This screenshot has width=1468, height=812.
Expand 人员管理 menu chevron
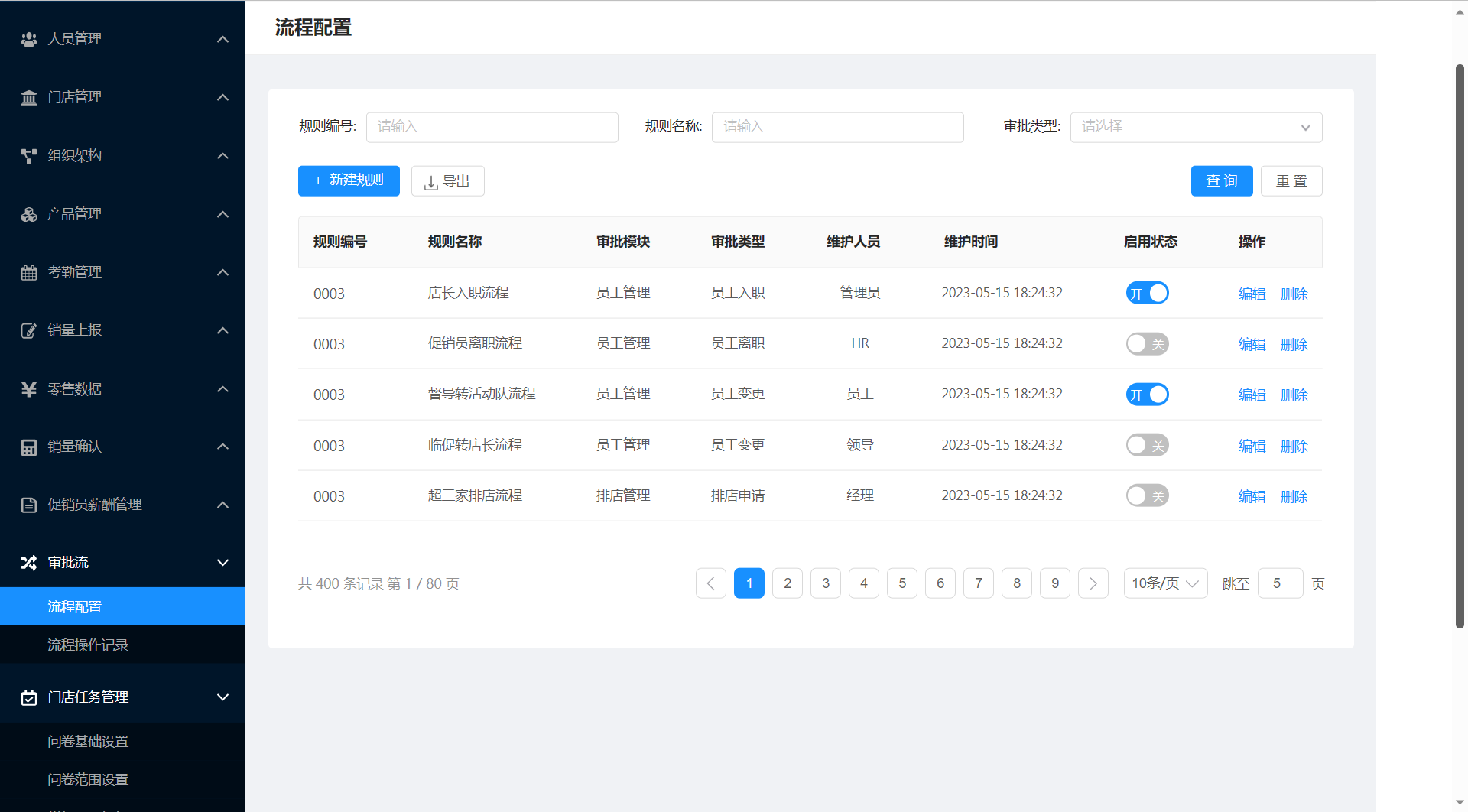[x=222, y=39]
